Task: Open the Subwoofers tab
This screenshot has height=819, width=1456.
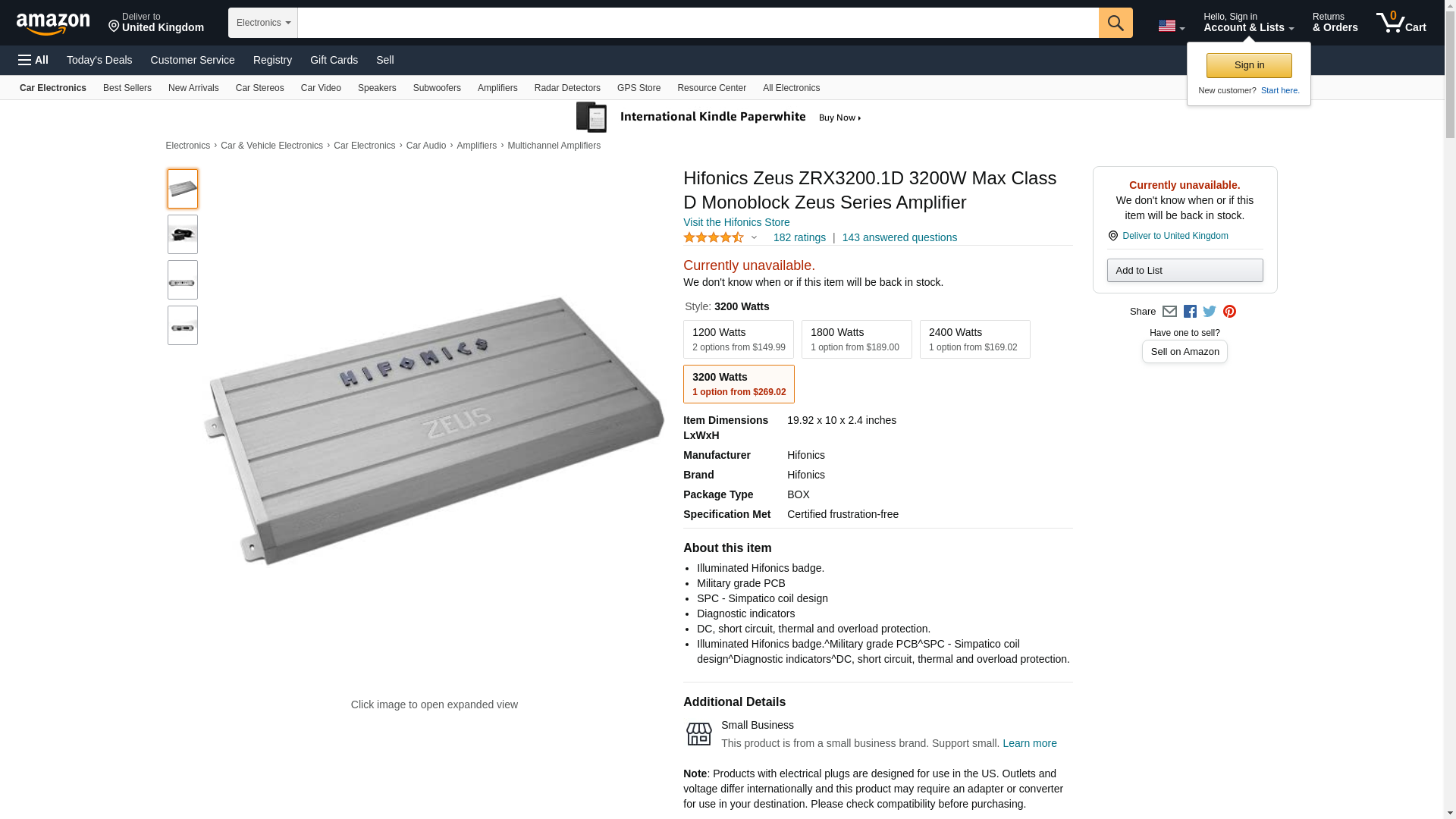Action: 437,88
